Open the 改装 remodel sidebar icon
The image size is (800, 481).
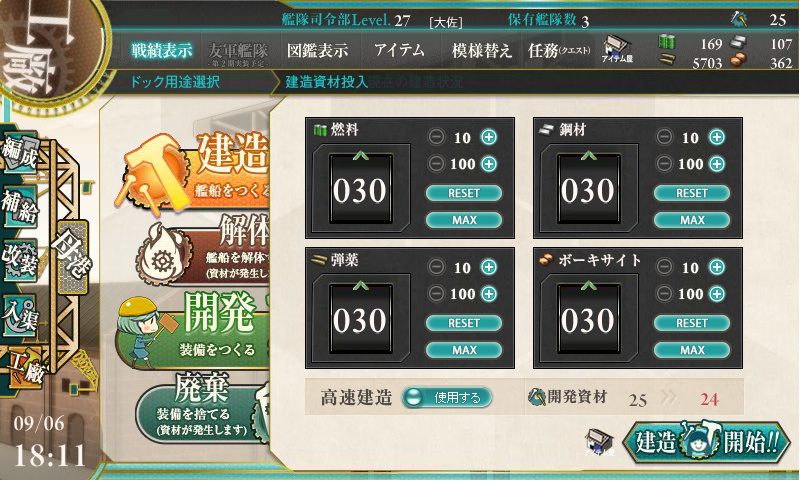click(20, 260)
